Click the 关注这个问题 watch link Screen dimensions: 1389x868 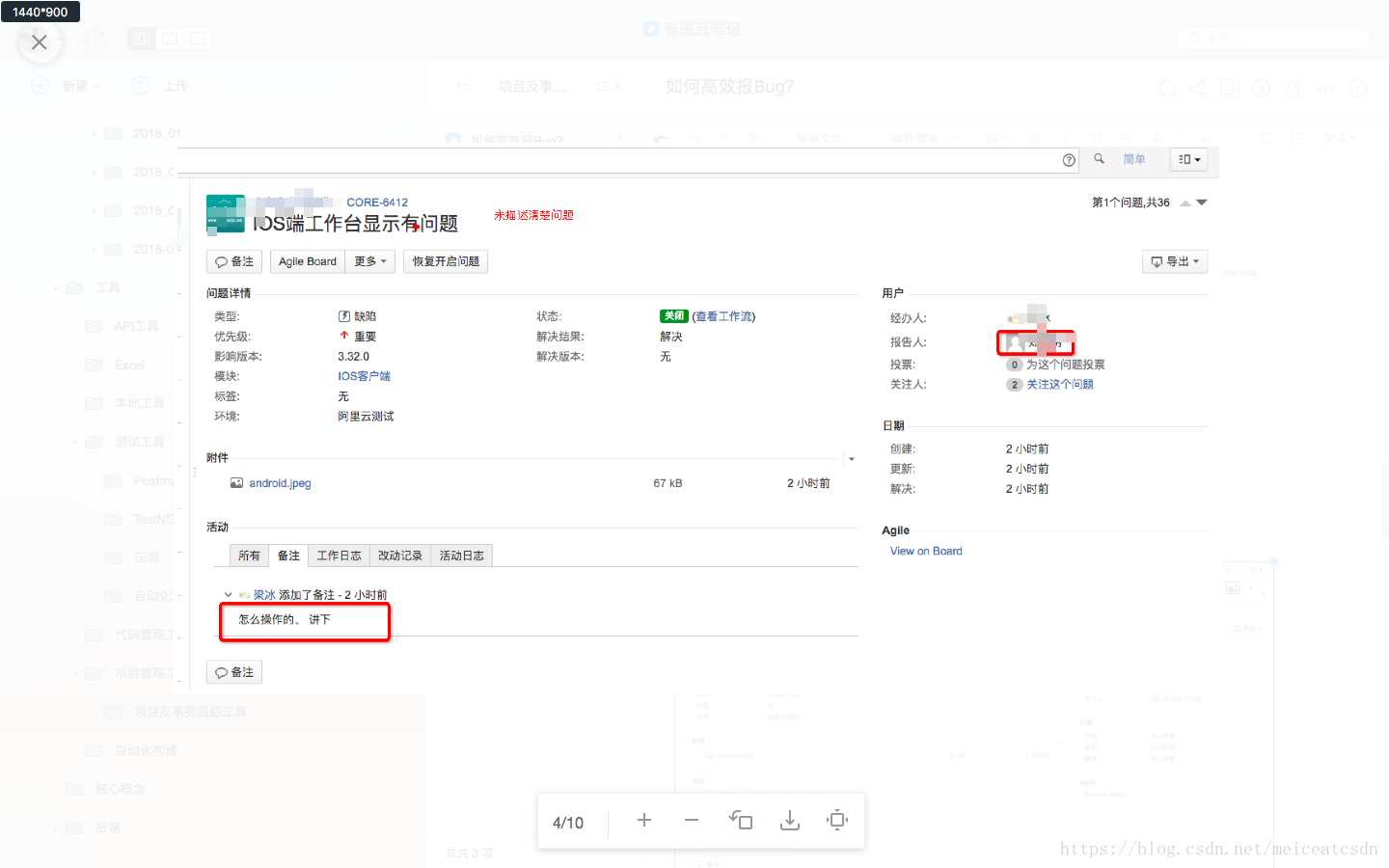(1060, 384)
